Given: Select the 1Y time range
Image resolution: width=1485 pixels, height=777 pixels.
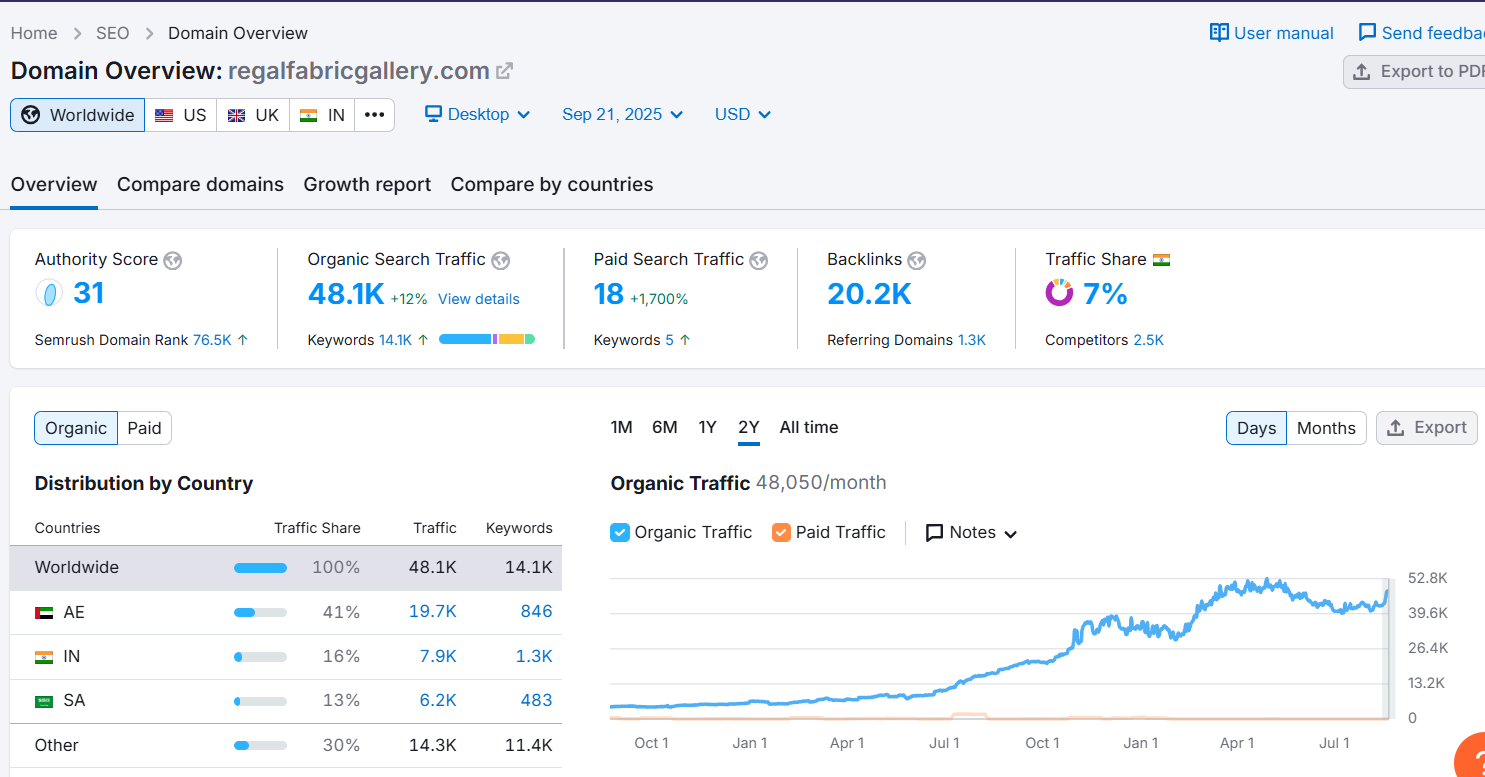Looking at the screenshot, I should pos(707,427).
